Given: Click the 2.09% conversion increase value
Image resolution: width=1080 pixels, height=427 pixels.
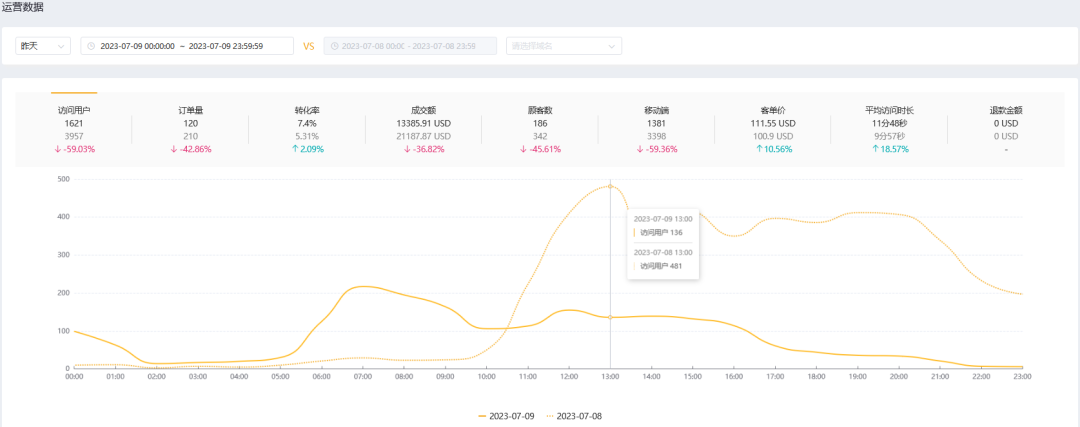Looking at the screenshot, I should [307, 149].
